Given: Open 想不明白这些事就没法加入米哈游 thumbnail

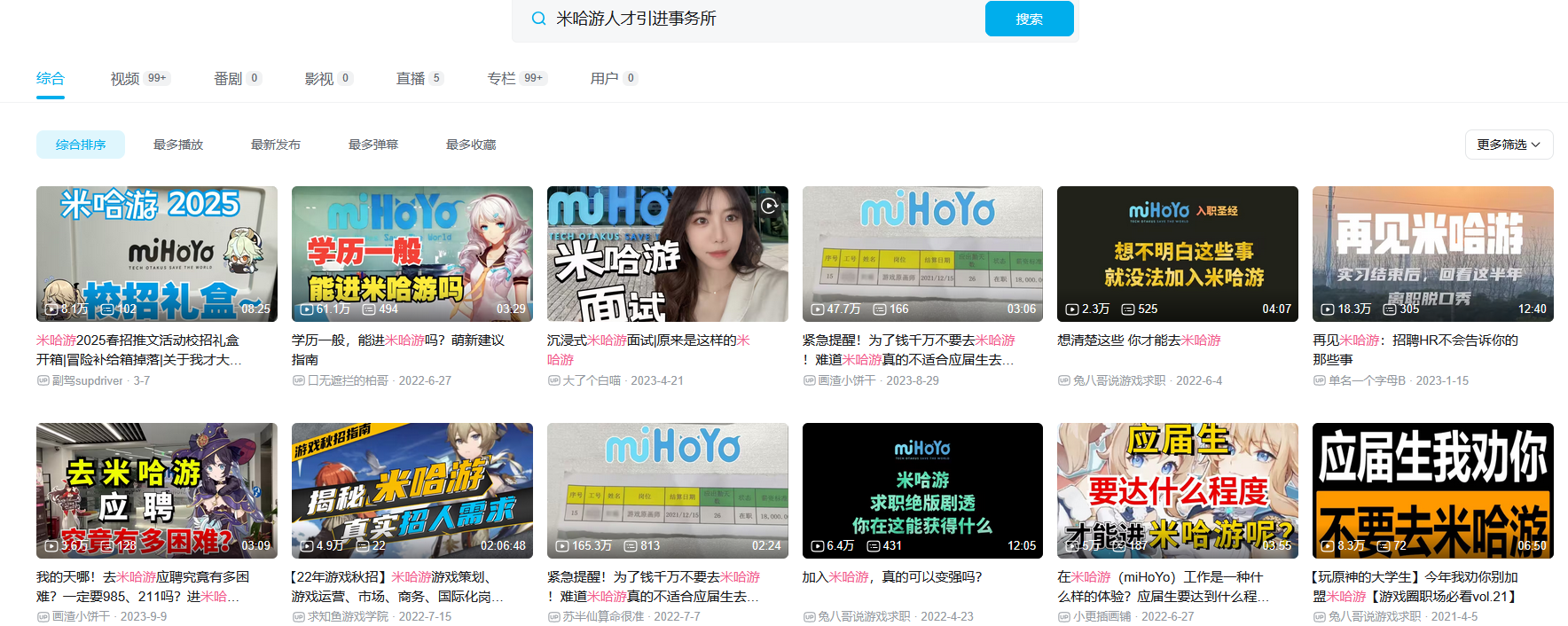Looking at the screenshot, I should point(1178,254).
